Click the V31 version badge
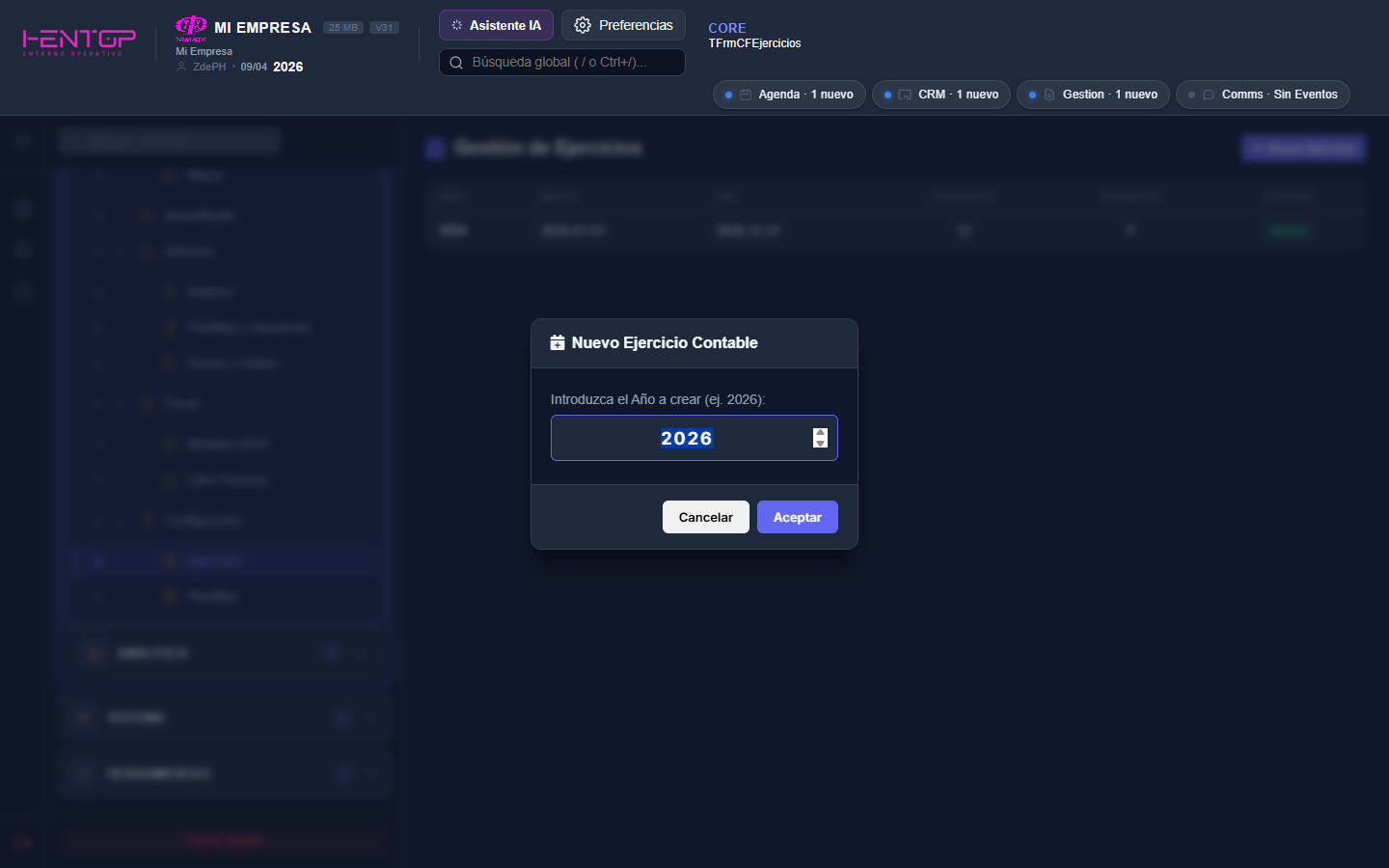1389x868 pixels. (x=384, y=28)
